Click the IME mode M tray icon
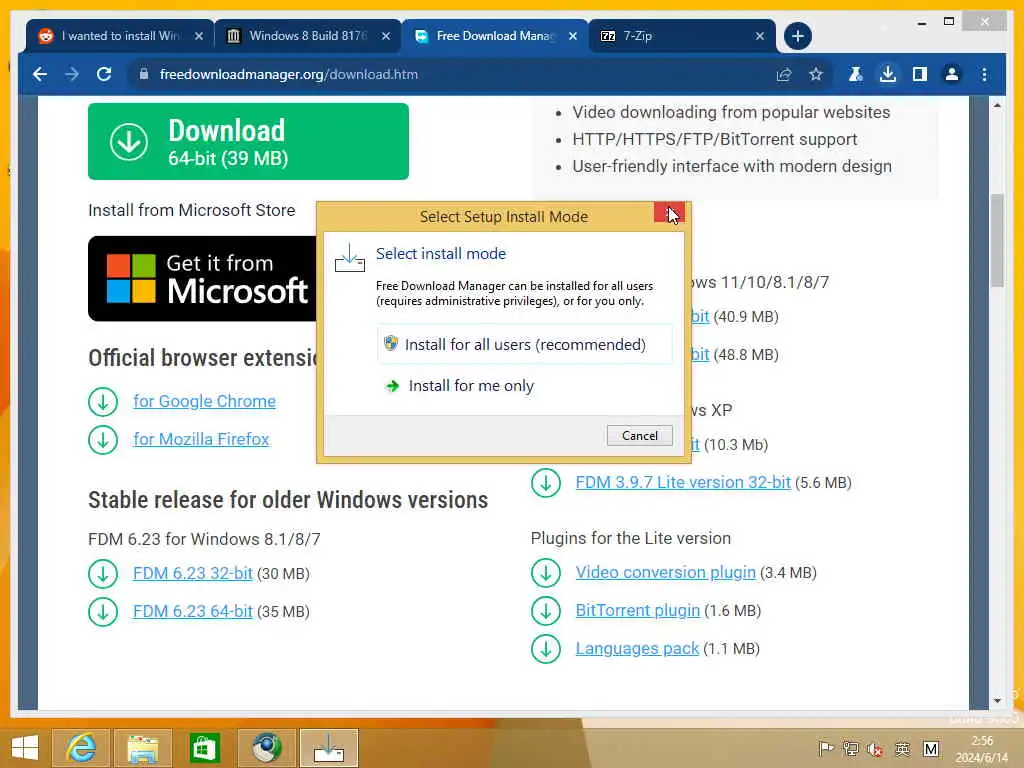Screen dimensions: 1024x768 [931, 748]
